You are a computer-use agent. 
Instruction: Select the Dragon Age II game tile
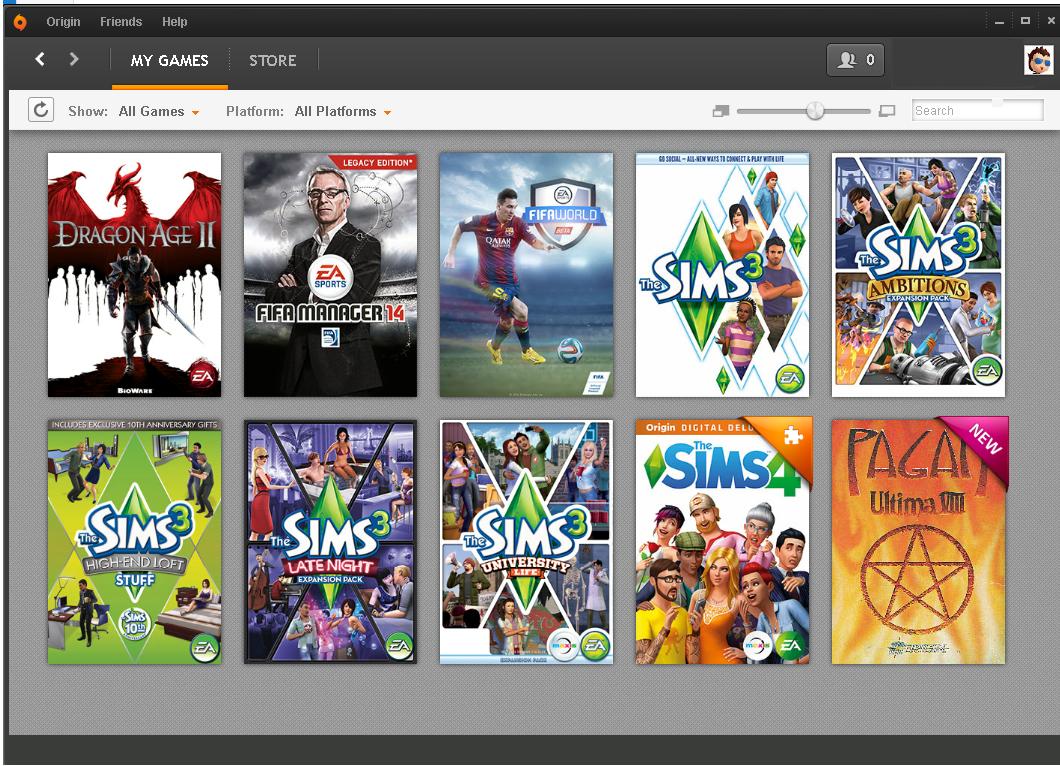pyautogui.click(x=135, y=274)
